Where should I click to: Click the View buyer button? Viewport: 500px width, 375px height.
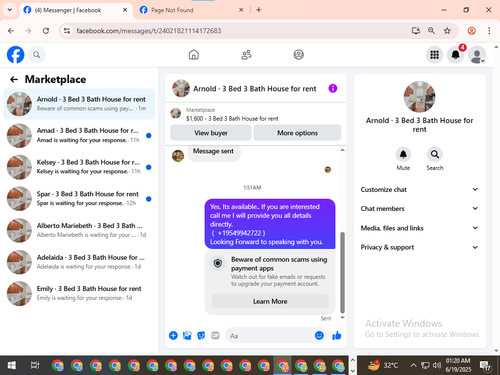pyautogui.click(x=211, y=133)
